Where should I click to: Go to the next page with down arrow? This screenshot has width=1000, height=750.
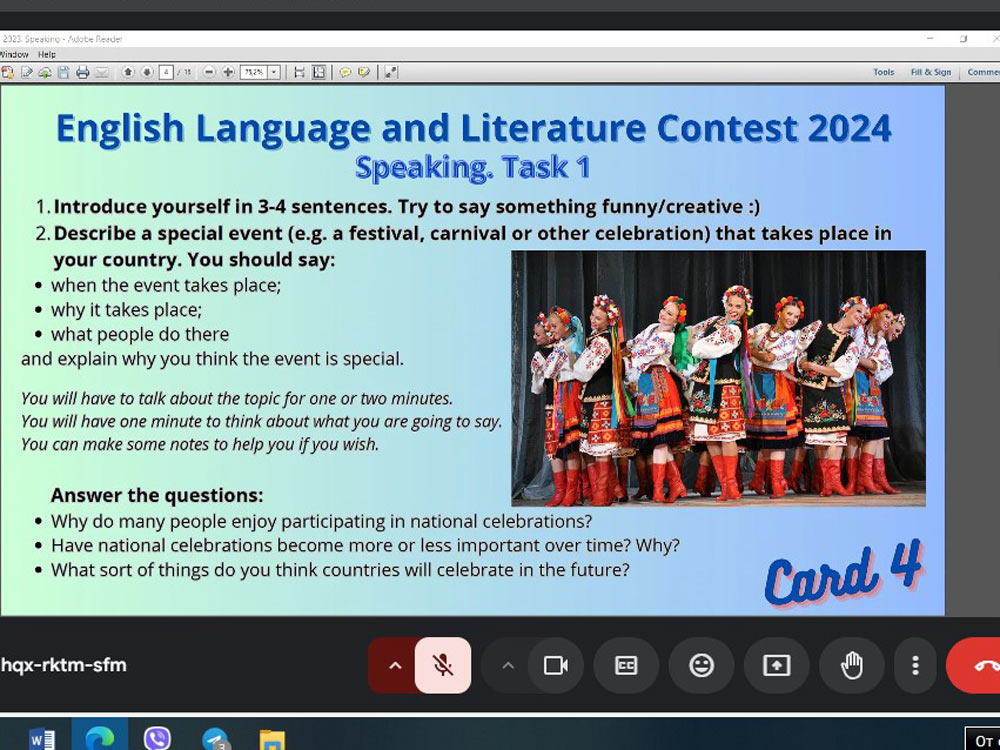(x=146, y=72)
